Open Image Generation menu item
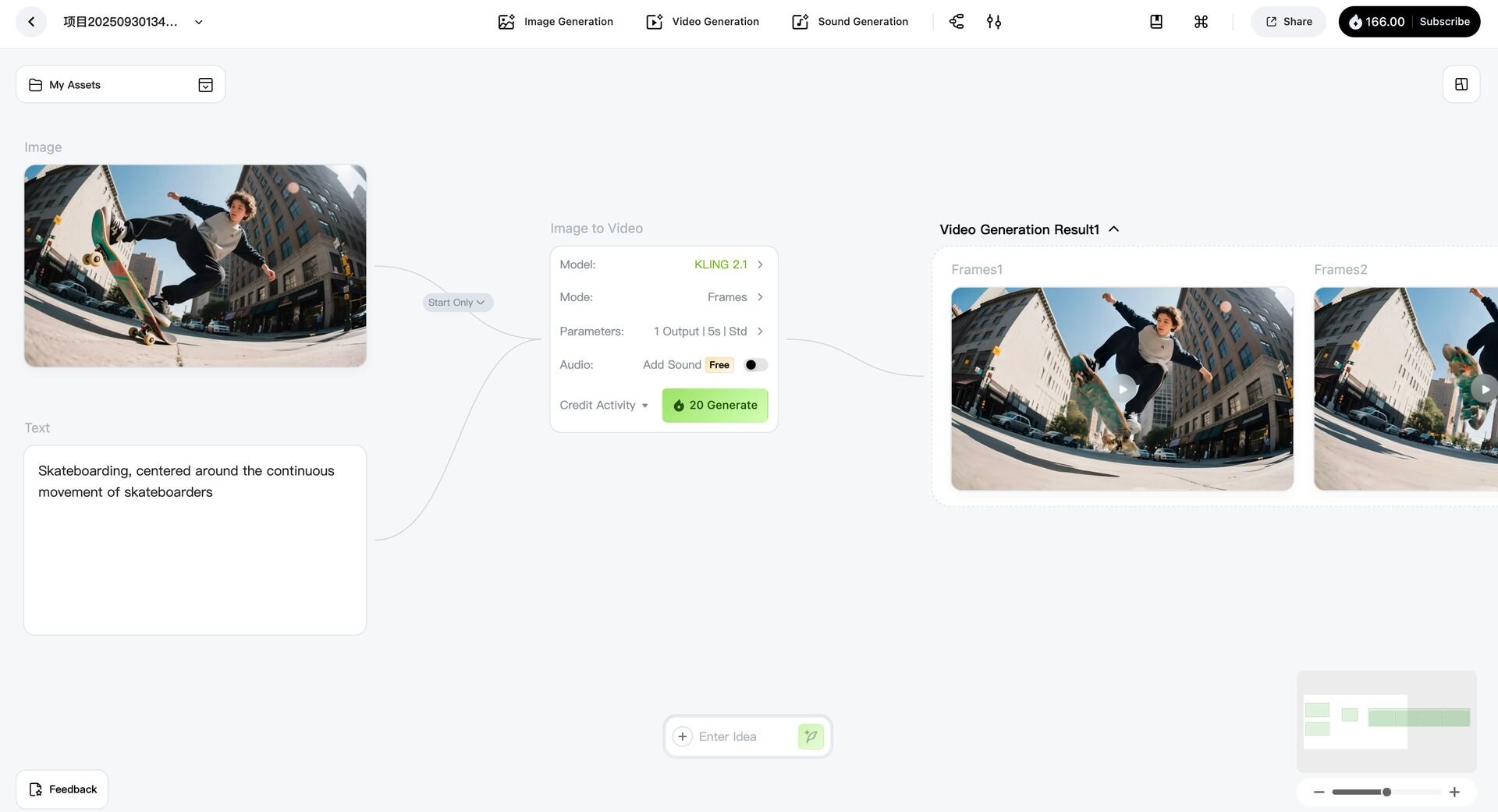The image size is (1498, 812). pos(556,22)
